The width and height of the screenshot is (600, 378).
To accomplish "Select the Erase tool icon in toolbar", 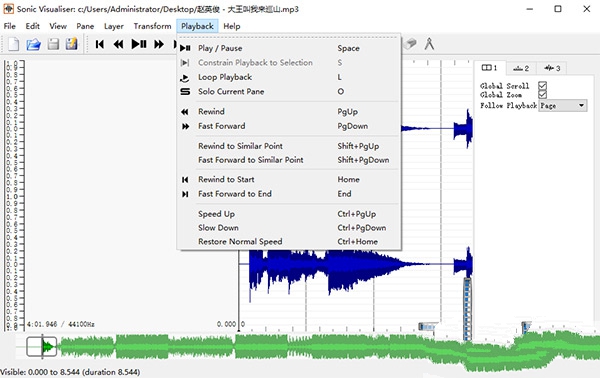I will pyautogui.click(x=410, y=44).
